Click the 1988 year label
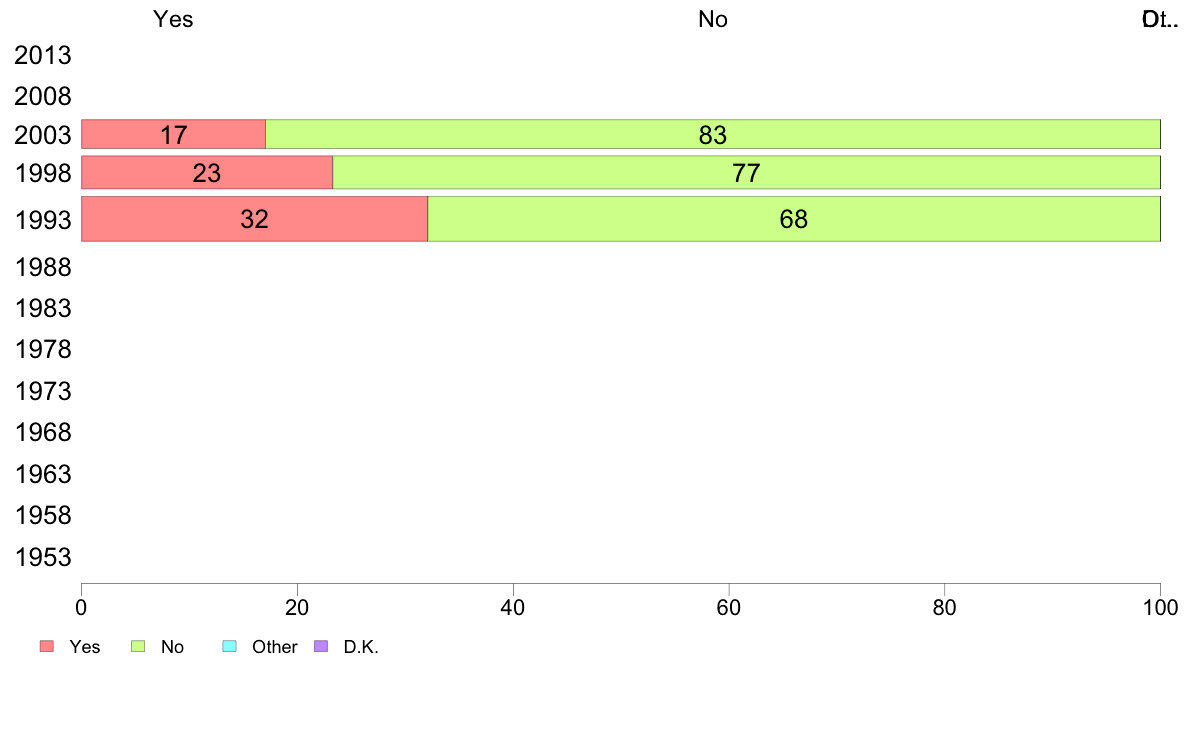1188x736 pixels. [43, 267]
